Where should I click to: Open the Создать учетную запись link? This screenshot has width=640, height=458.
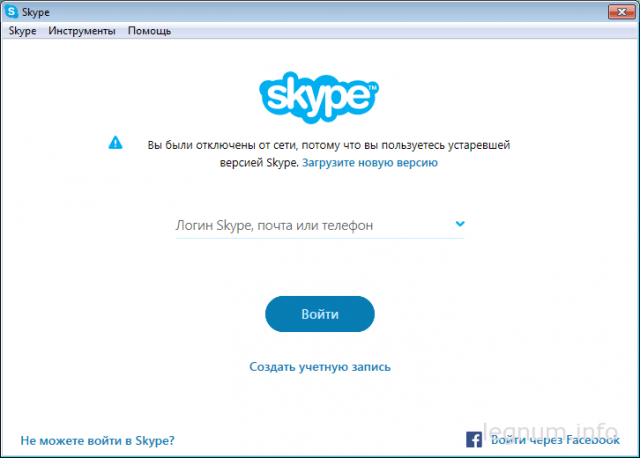[320, 367]
